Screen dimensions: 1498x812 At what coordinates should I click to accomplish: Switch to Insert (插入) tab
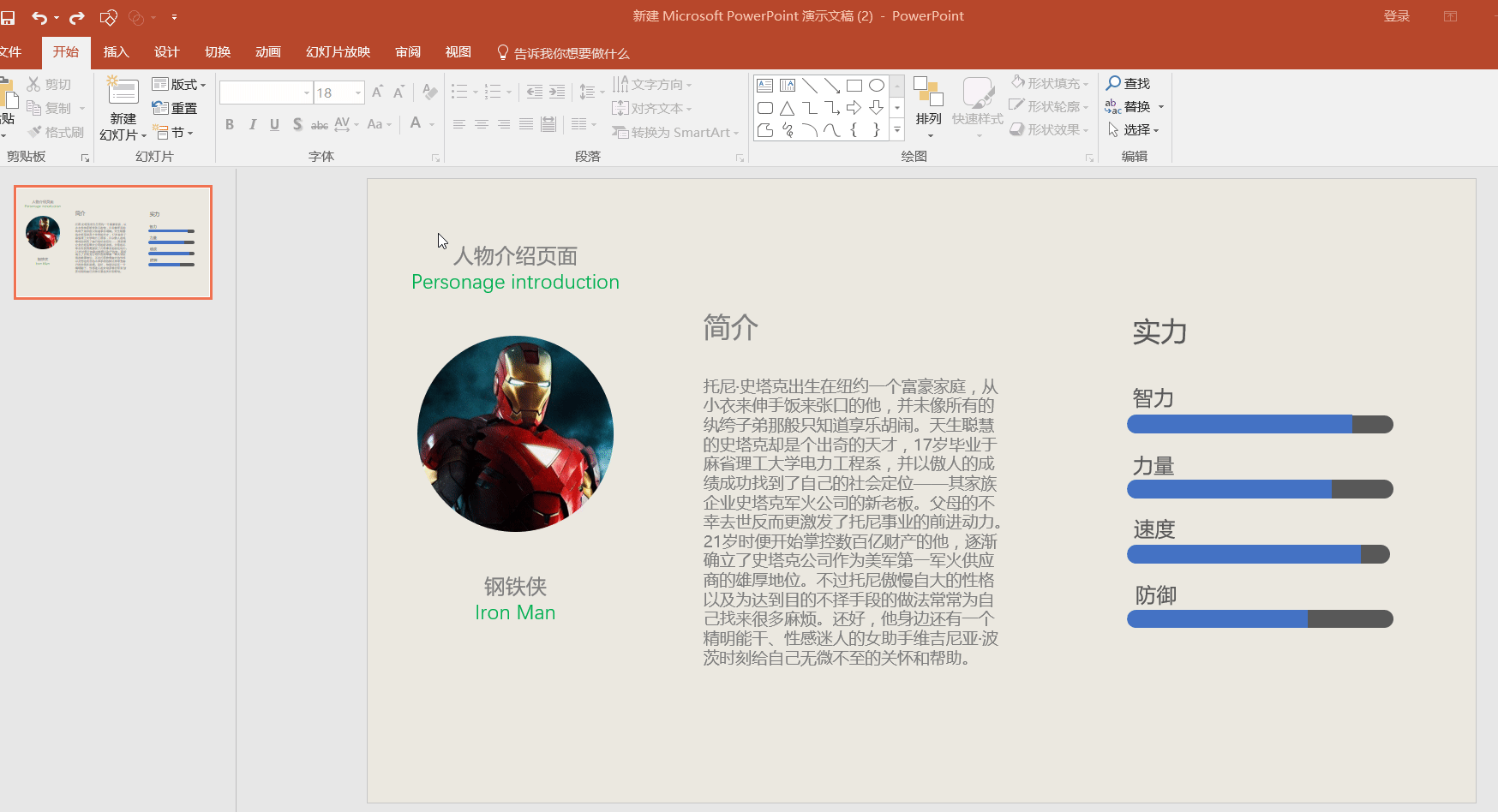pyautogui.click(x=117, y=52)
